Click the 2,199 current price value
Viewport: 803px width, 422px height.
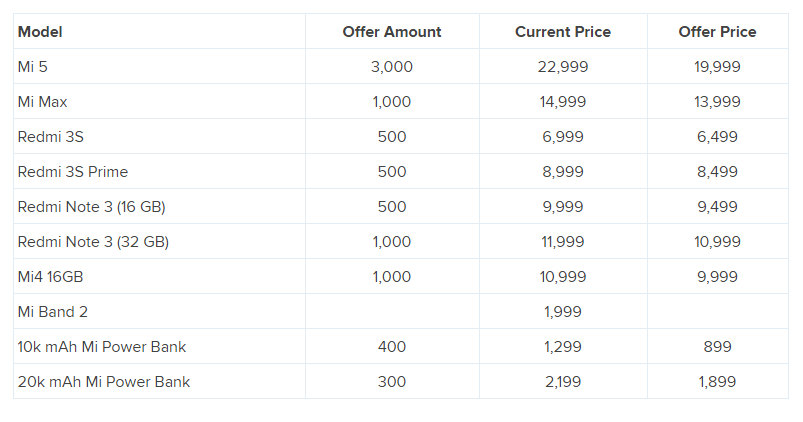pos(563,382)
